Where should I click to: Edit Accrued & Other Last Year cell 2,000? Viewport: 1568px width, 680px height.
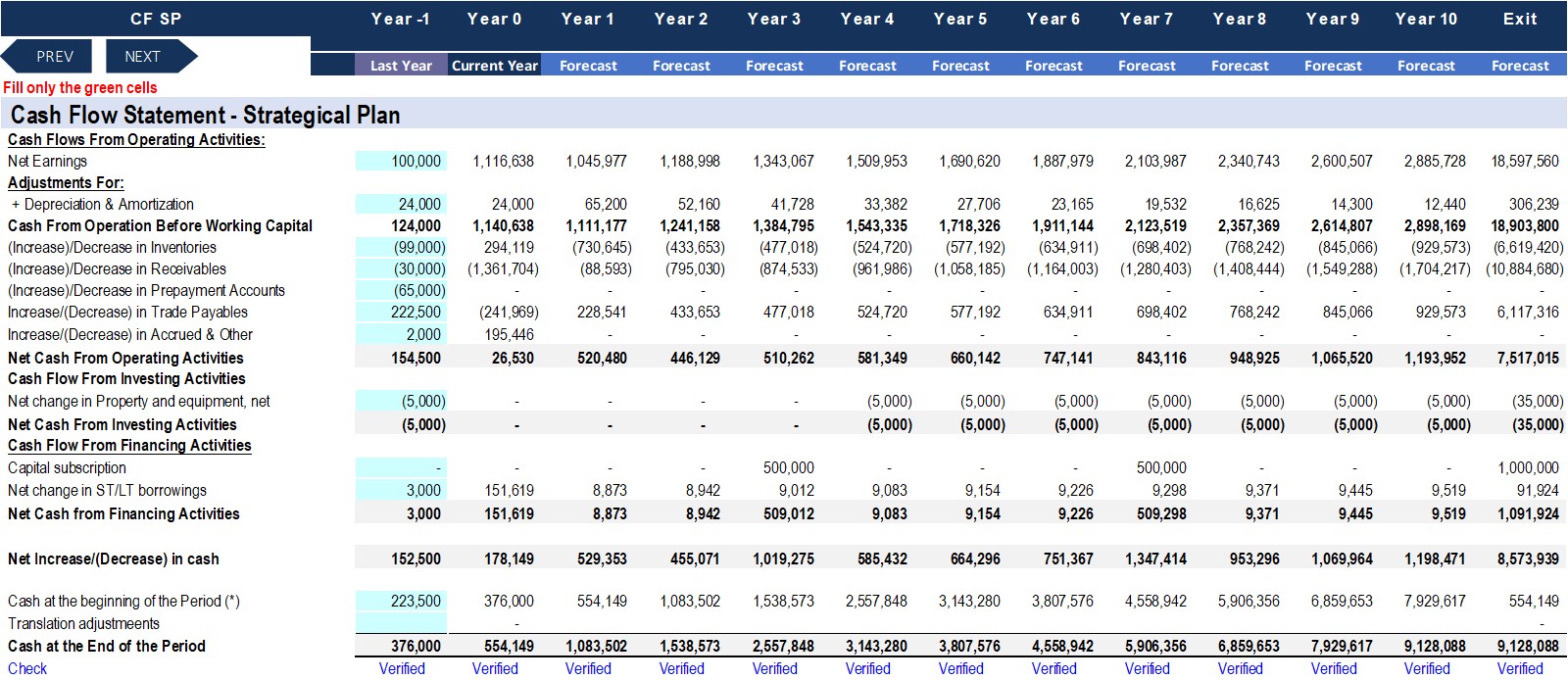[x=401, y=334]
